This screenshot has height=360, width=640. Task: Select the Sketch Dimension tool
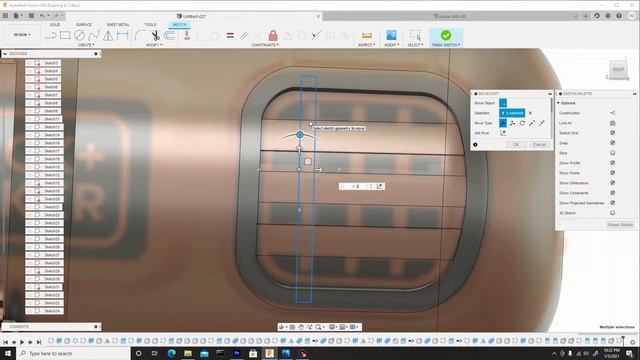click(x=122, y=35)
